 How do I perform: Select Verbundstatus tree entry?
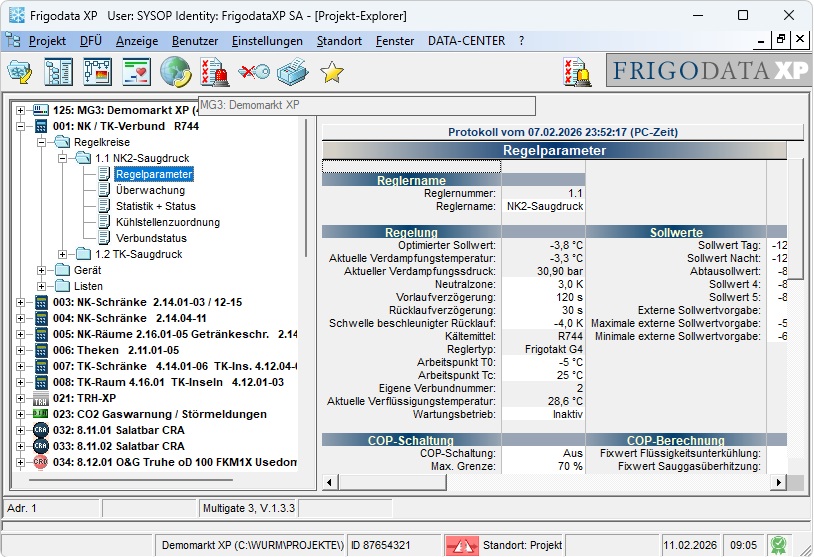tap(151, 238)
